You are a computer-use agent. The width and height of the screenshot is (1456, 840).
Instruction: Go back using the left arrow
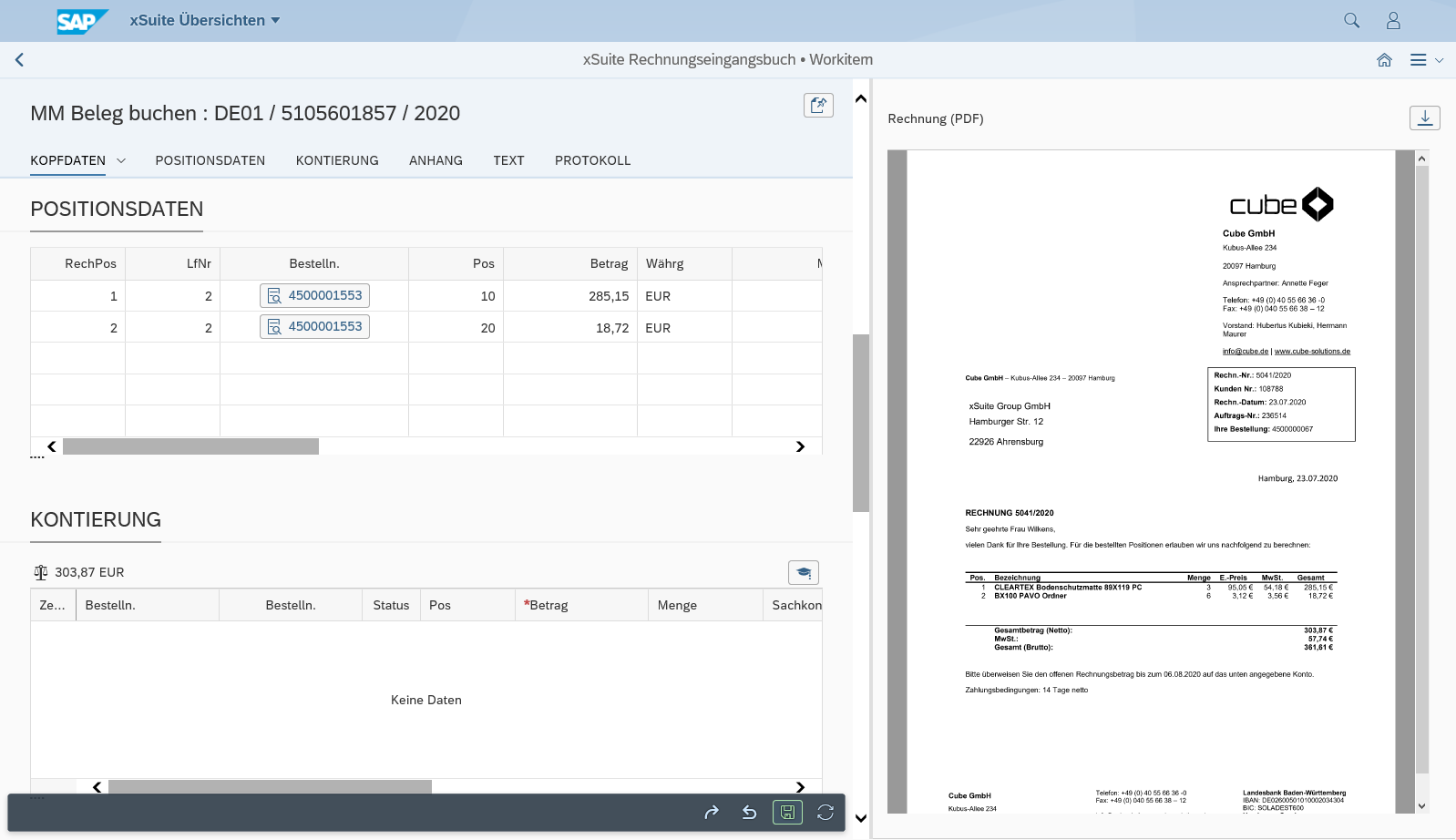pyautogui.click(x=19, y=60)
